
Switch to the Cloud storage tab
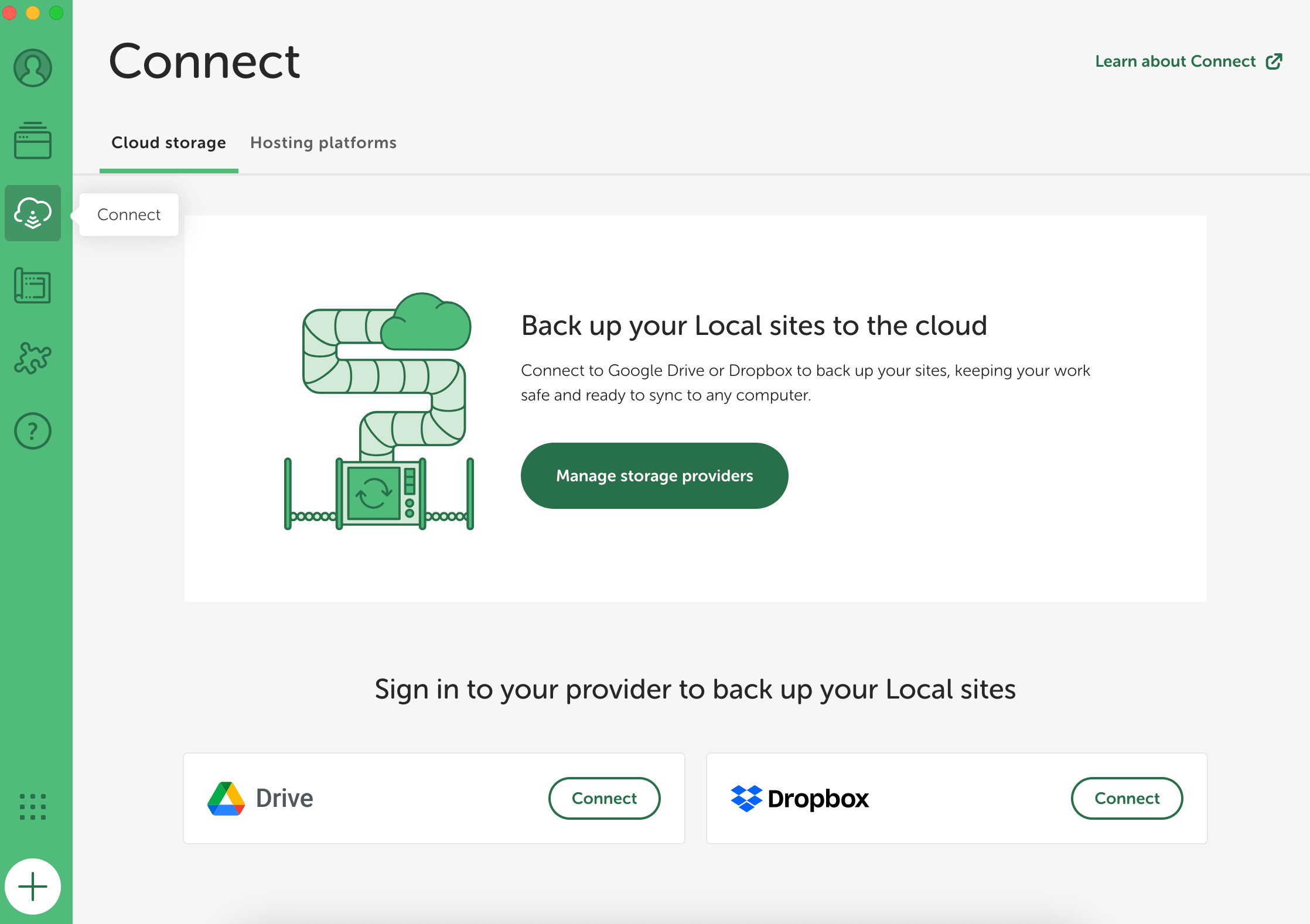pyautogui.click(x=169, y=143)
